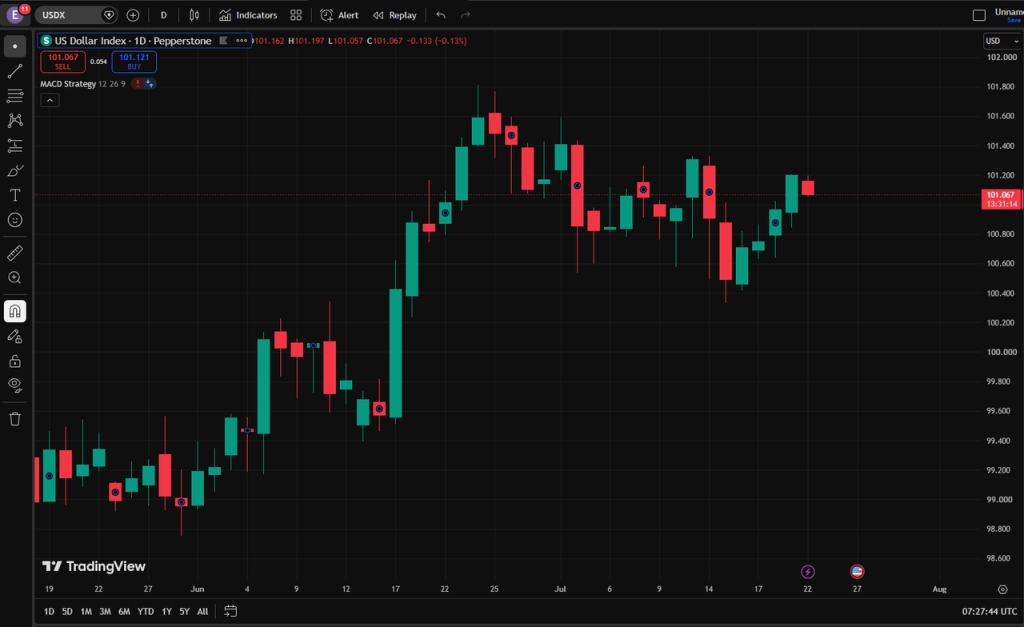Click the purple lightning event marker
This screenshot has height=627, width=1024.
(808, 572)
